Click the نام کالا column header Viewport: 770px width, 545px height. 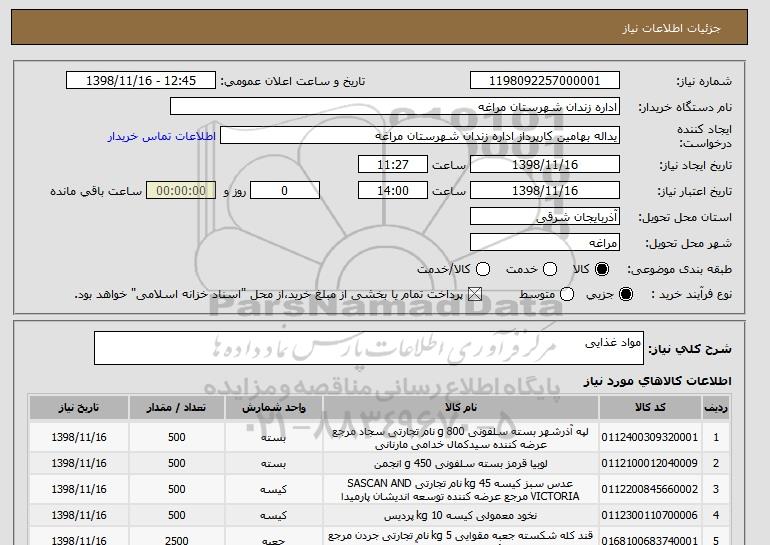(x=461, y=408)
